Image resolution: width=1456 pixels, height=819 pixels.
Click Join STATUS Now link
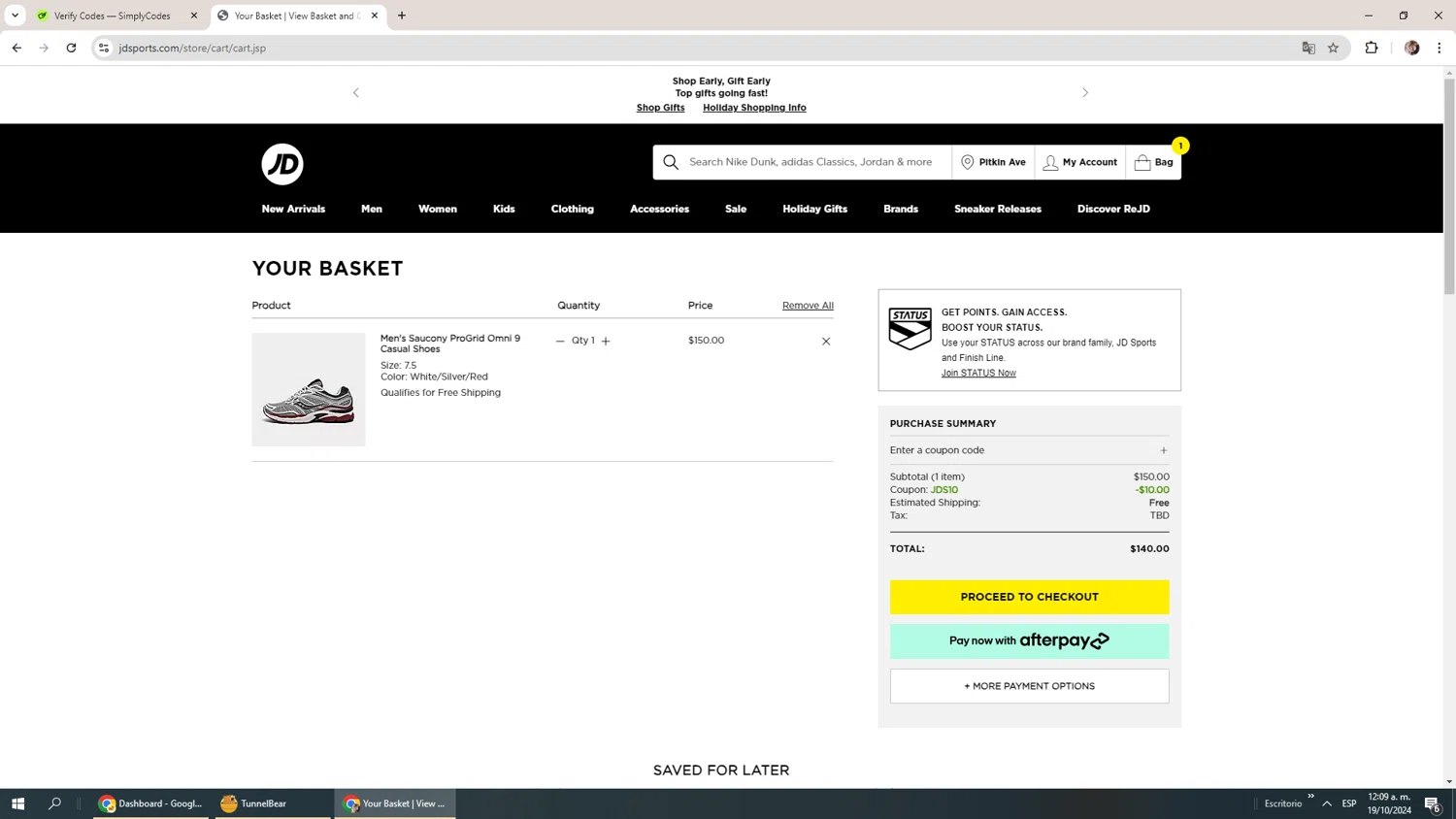pos(978,374)
